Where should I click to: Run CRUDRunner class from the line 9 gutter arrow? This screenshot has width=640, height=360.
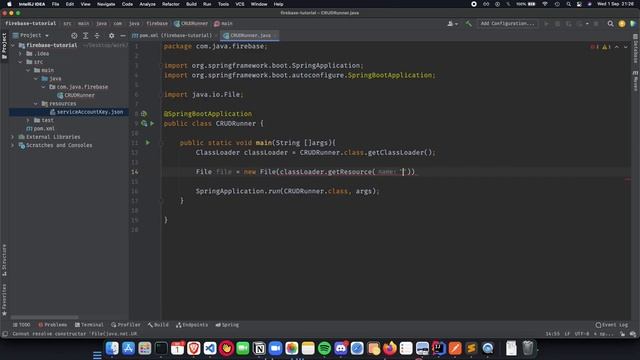click(x=152, y=123)
